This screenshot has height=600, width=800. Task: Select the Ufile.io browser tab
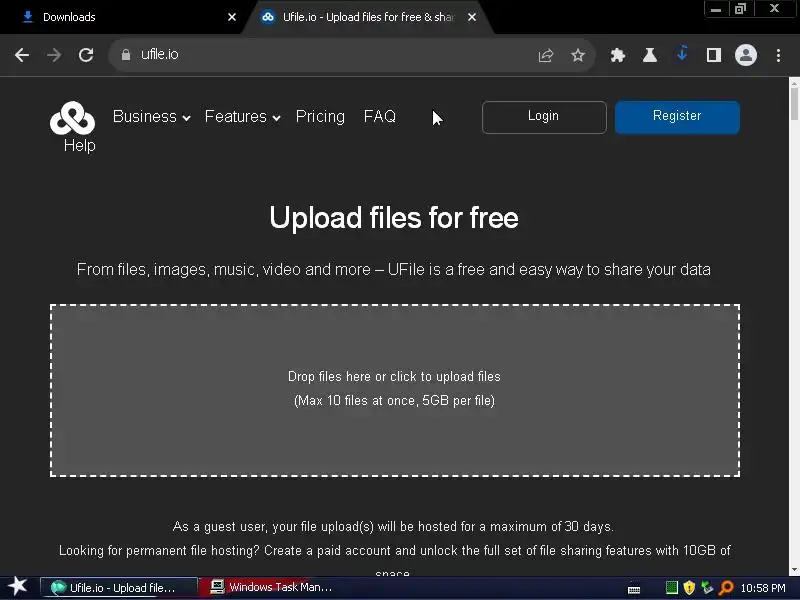tap(367, 17)
